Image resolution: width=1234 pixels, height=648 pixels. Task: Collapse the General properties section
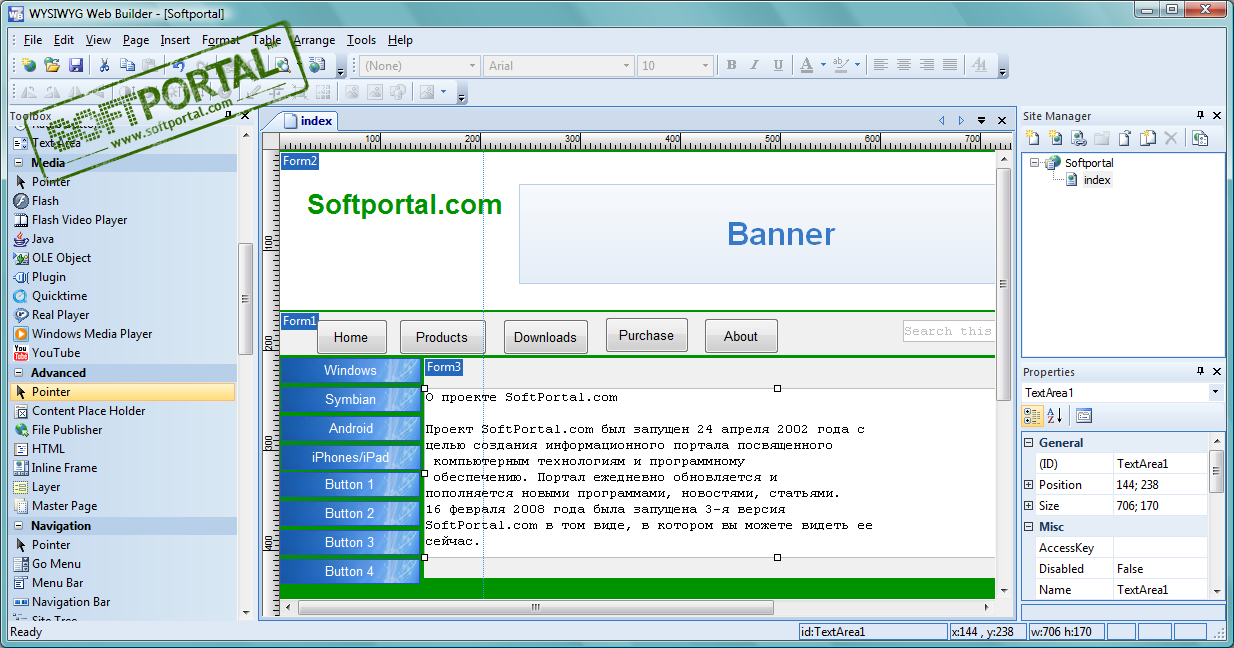[1030, 443]
